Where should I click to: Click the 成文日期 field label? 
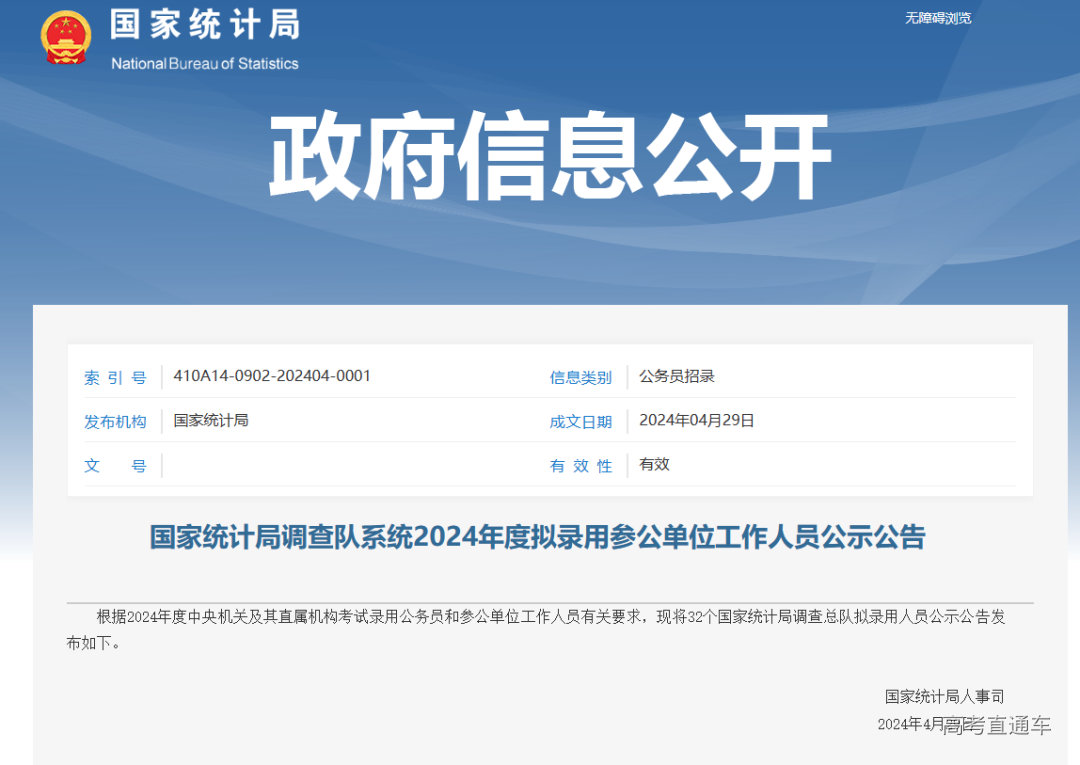582,421
